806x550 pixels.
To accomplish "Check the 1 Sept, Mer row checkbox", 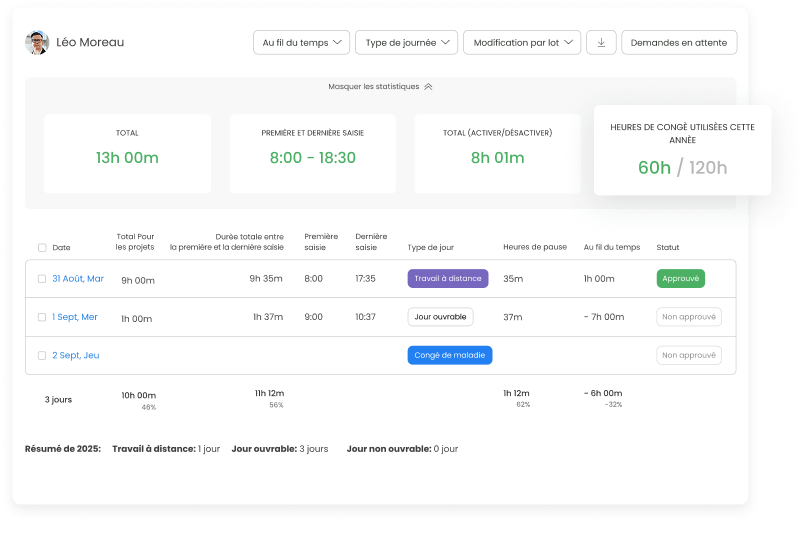I will point(42,317).
